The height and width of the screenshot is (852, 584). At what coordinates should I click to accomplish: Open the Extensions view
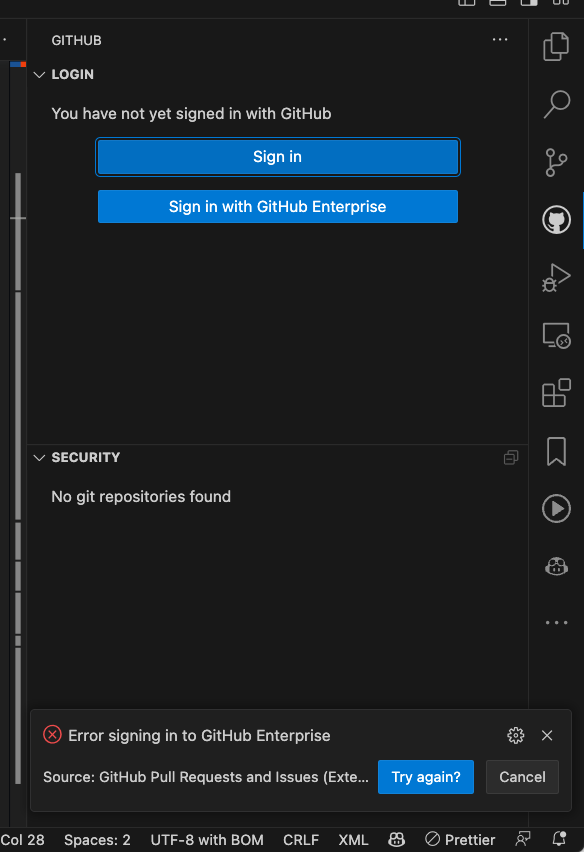[x=556, y=392]
